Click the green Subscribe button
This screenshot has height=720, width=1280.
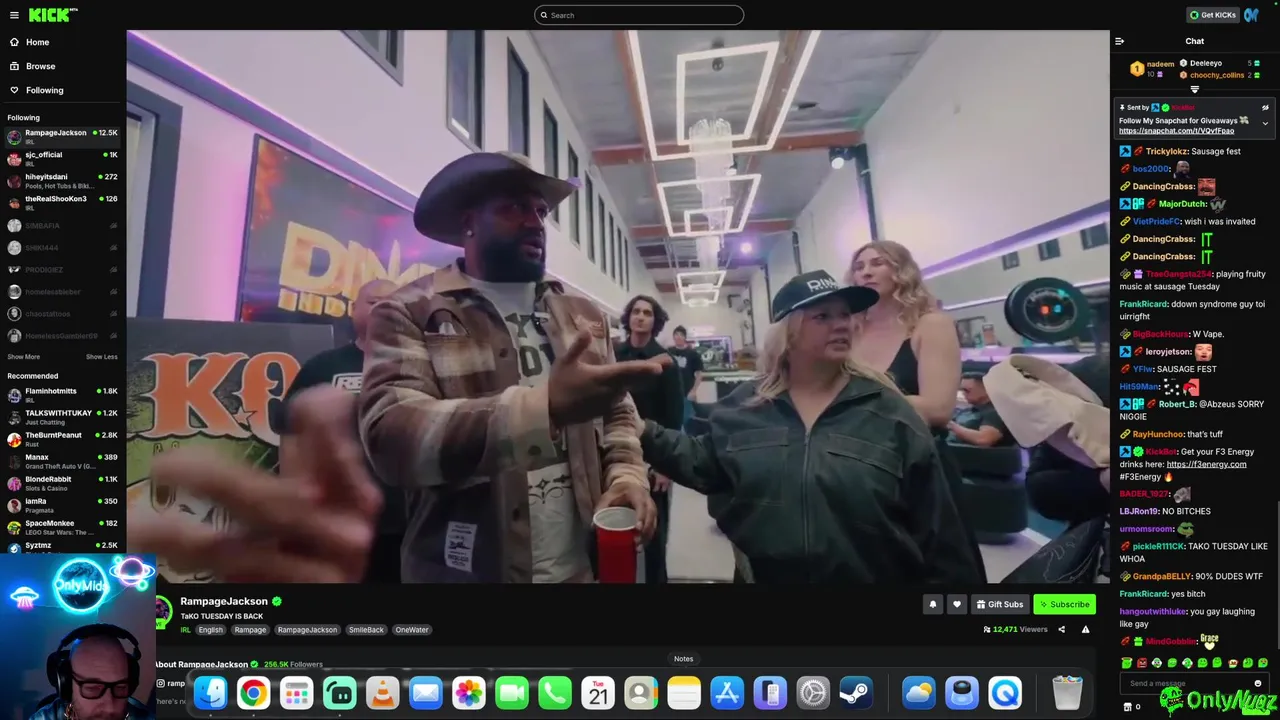(1064, 604)
